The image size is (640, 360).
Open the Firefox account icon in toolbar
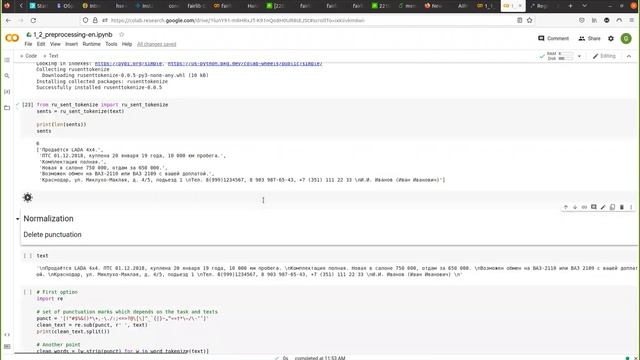tap(607, 20)
